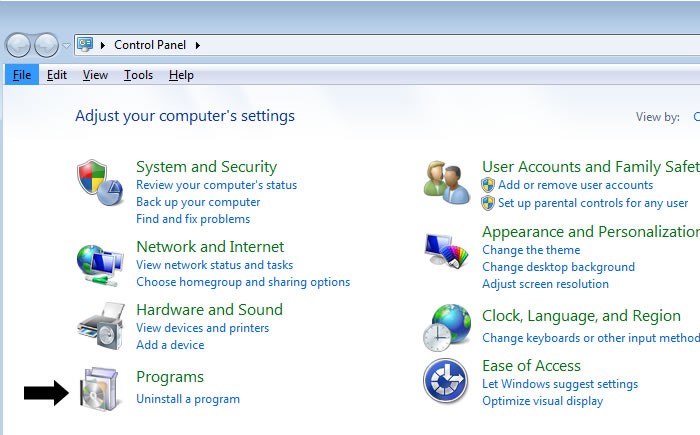Click the Forward navigation arrow button

point(46,45)
